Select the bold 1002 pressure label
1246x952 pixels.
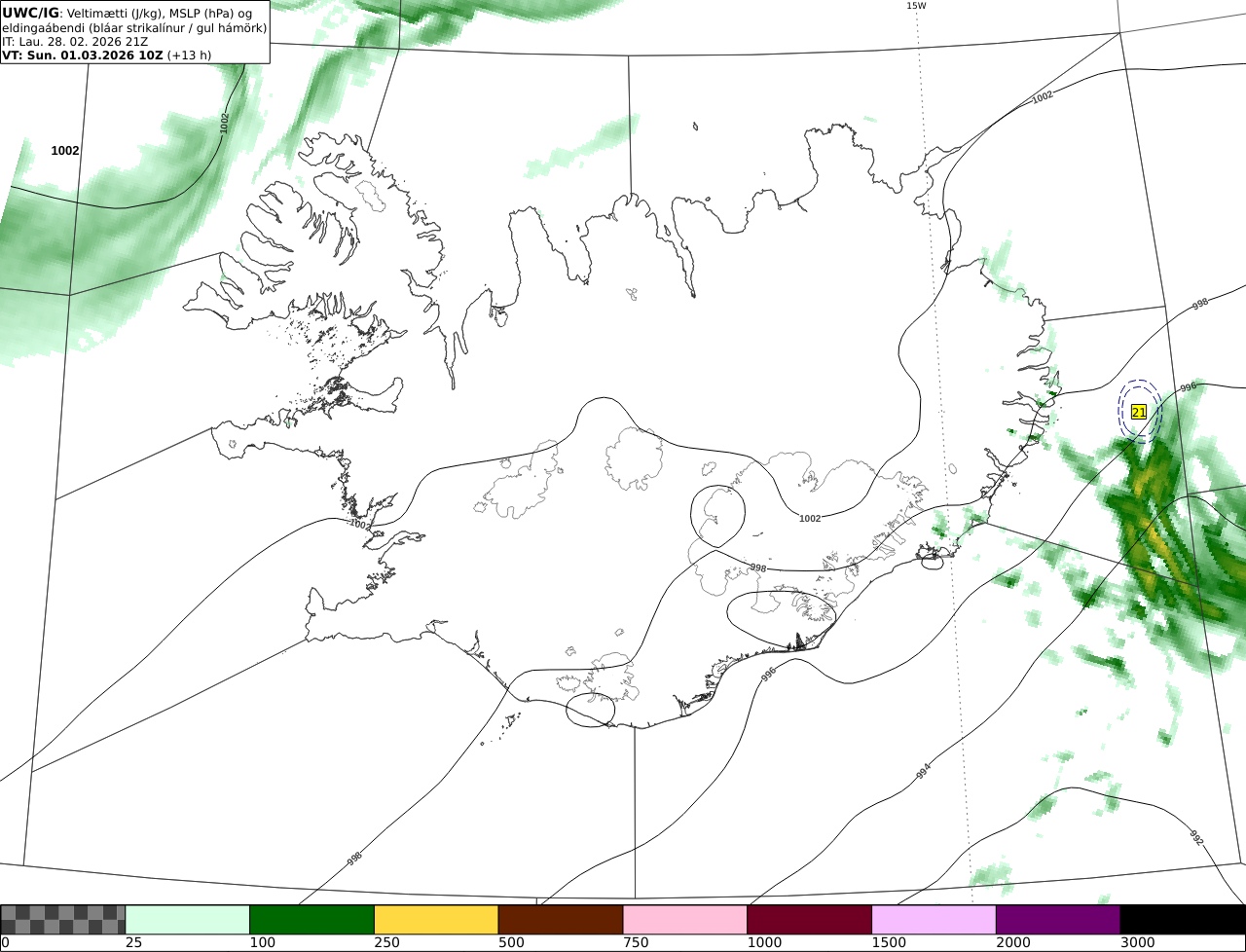tap(65, 151)
